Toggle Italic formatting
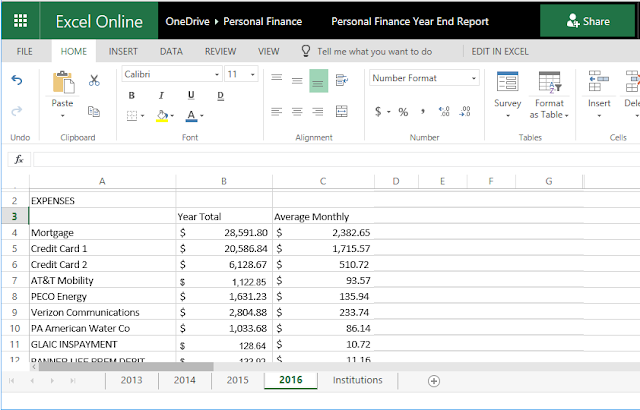The width and height of the screenshot is (640, 410). pos(160,96)
